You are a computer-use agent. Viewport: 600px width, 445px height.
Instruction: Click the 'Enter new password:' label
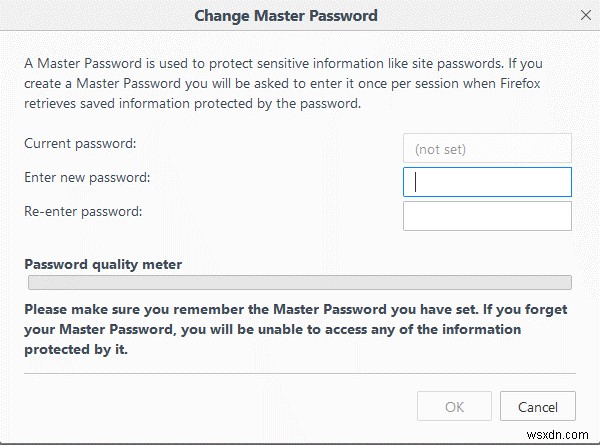click(x=86, y=177)
